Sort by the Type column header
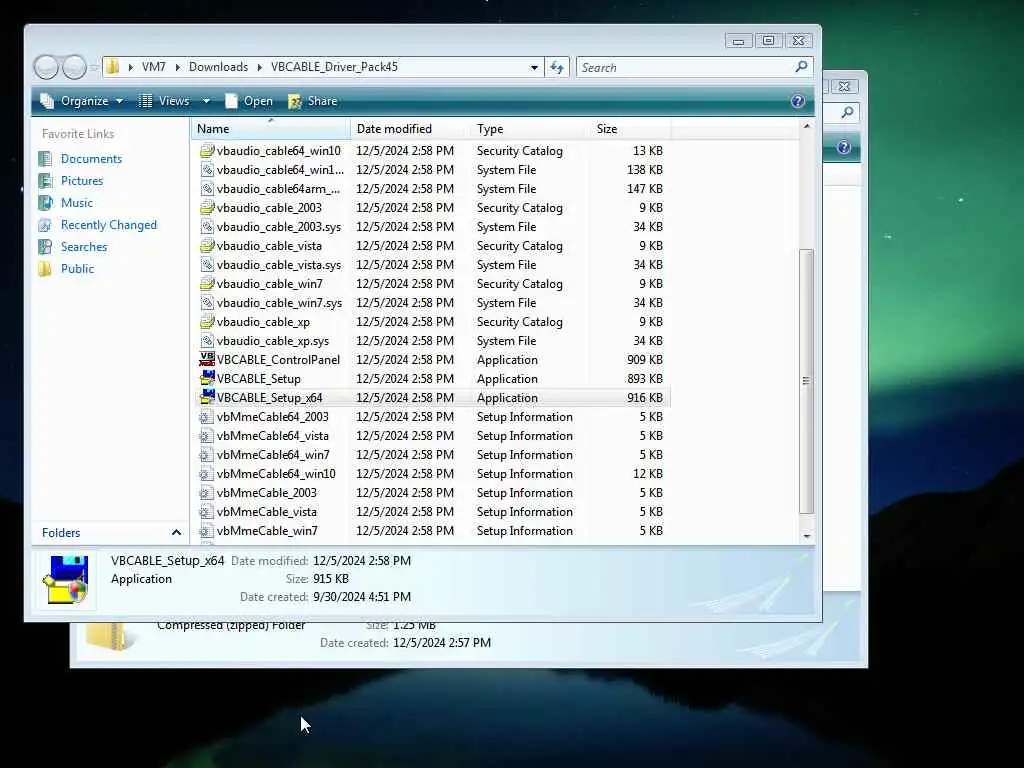 (x=530, y=129)
